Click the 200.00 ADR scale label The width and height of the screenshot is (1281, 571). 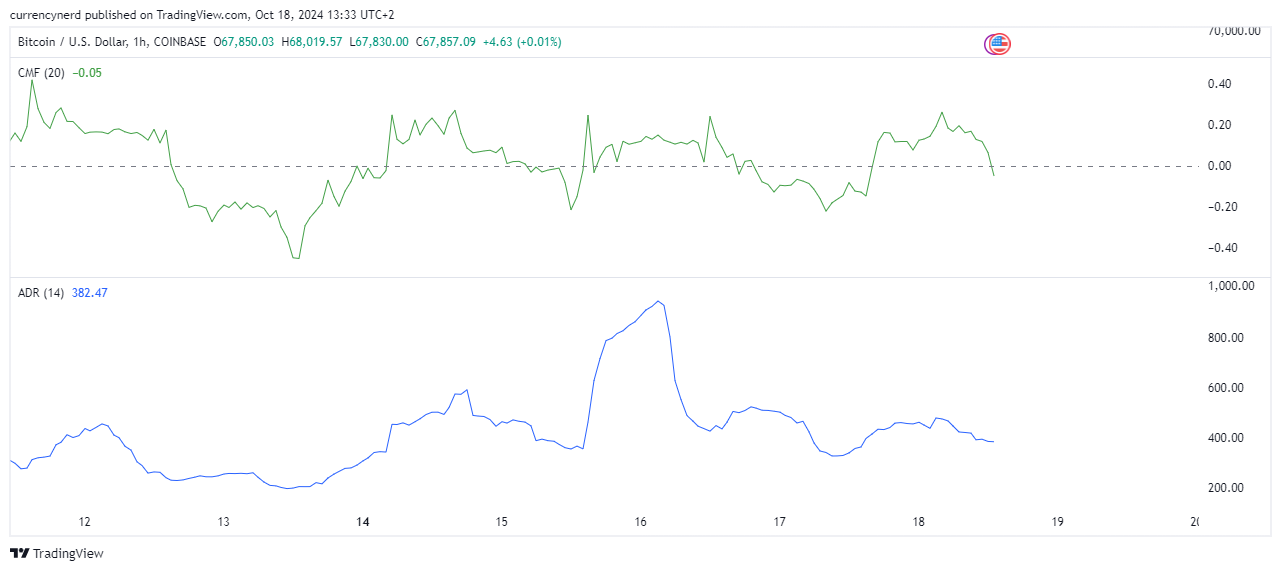[1225, 488]
